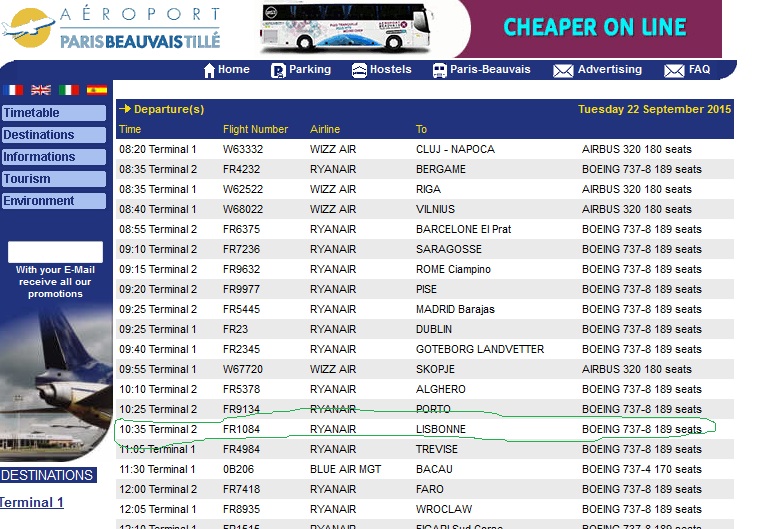
Task: Click destination FARO
Action: (430, 490)
